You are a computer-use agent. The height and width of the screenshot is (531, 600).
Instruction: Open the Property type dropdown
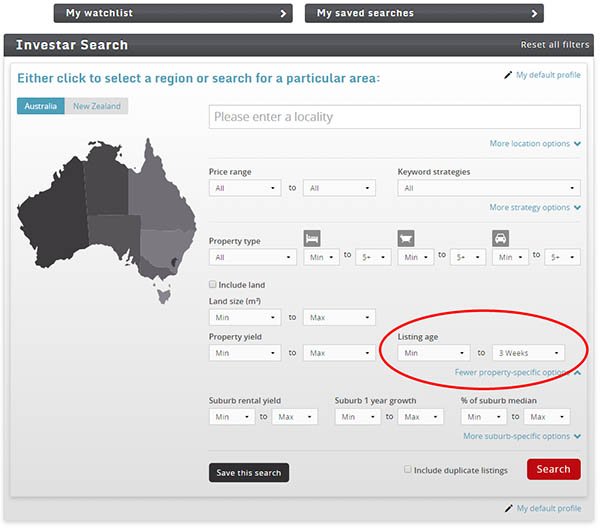click(253, 257)
